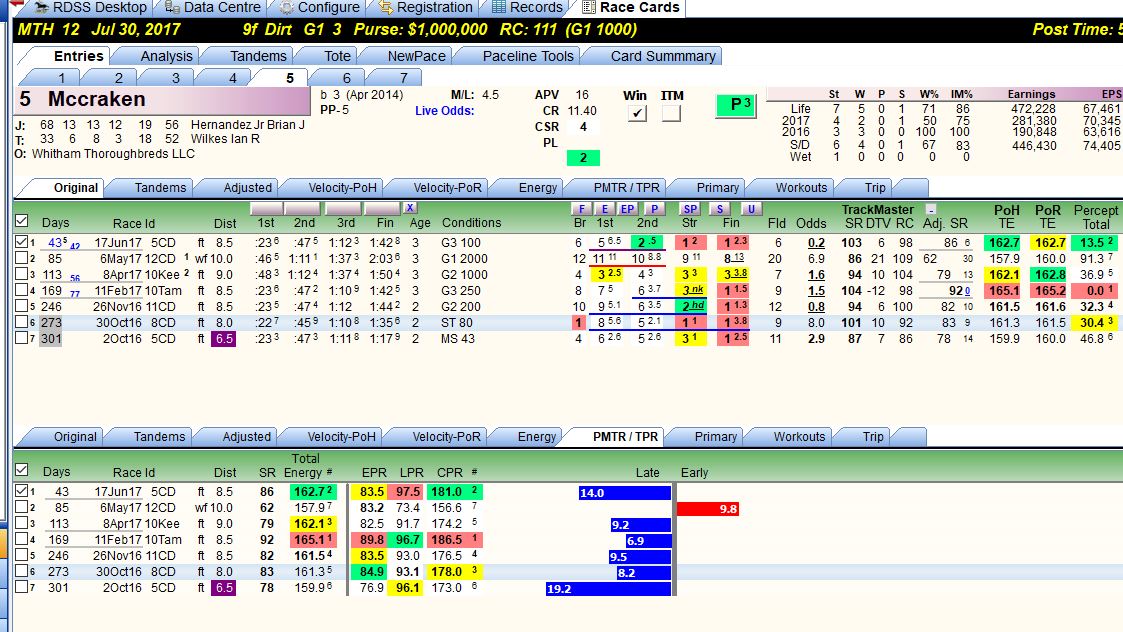This screenshot has height=632, width=1123.
Task: Open the RDSS Desktop horse icon tab
Action: 42,7
